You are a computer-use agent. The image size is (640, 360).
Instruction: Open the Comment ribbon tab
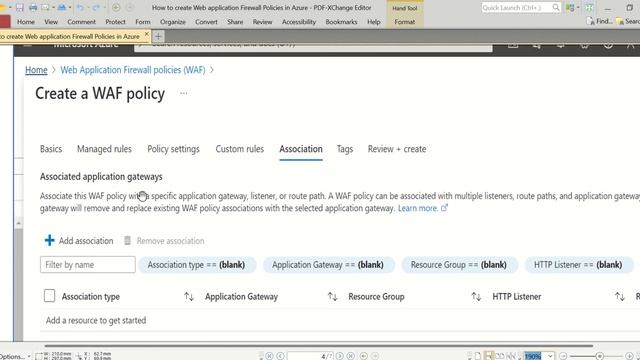pyautogui.click(x=81, y=22)
